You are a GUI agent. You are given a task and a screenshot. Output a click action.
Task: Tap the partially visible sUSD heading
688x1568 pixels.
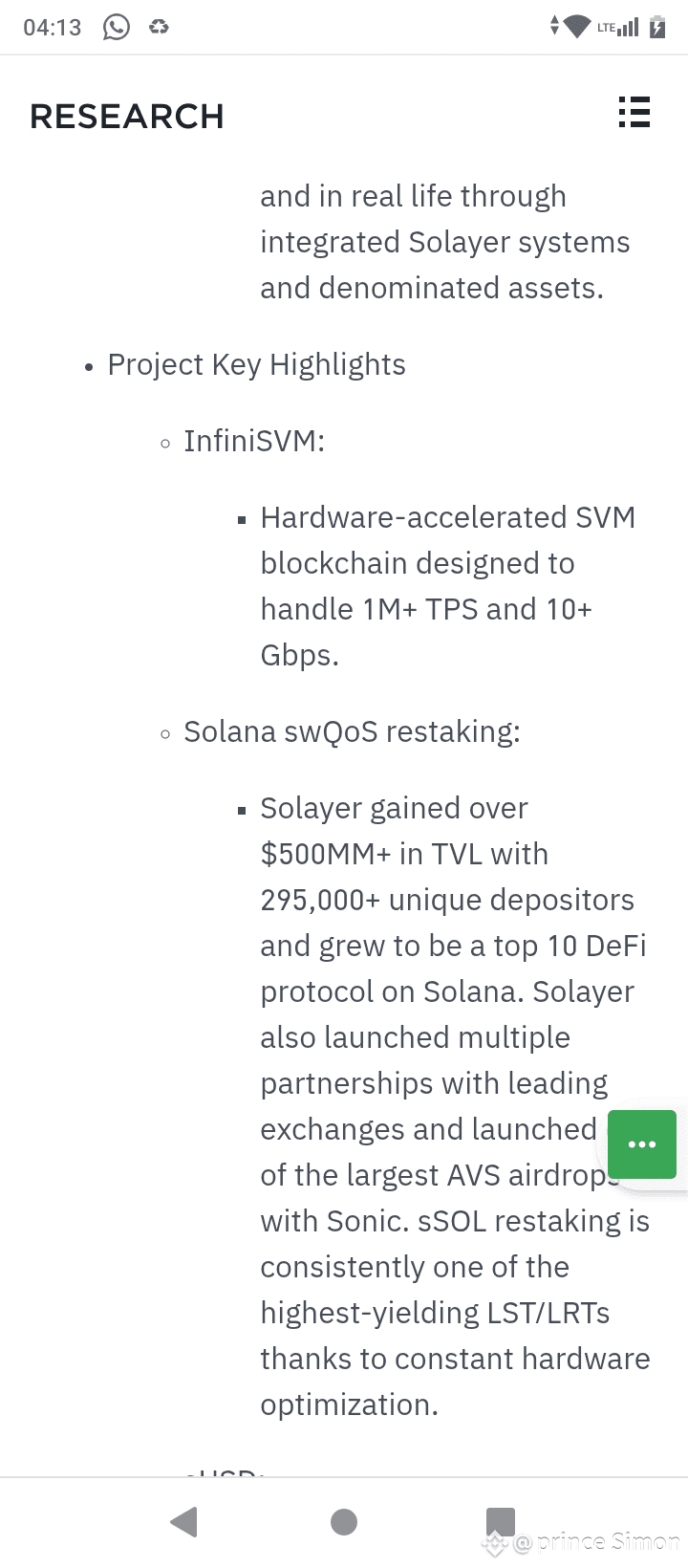click(x=225, y=1472)
